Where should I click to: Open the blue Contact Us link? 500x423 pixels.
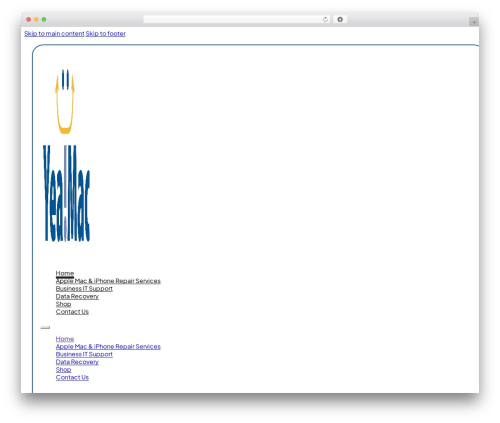point(72,377)
